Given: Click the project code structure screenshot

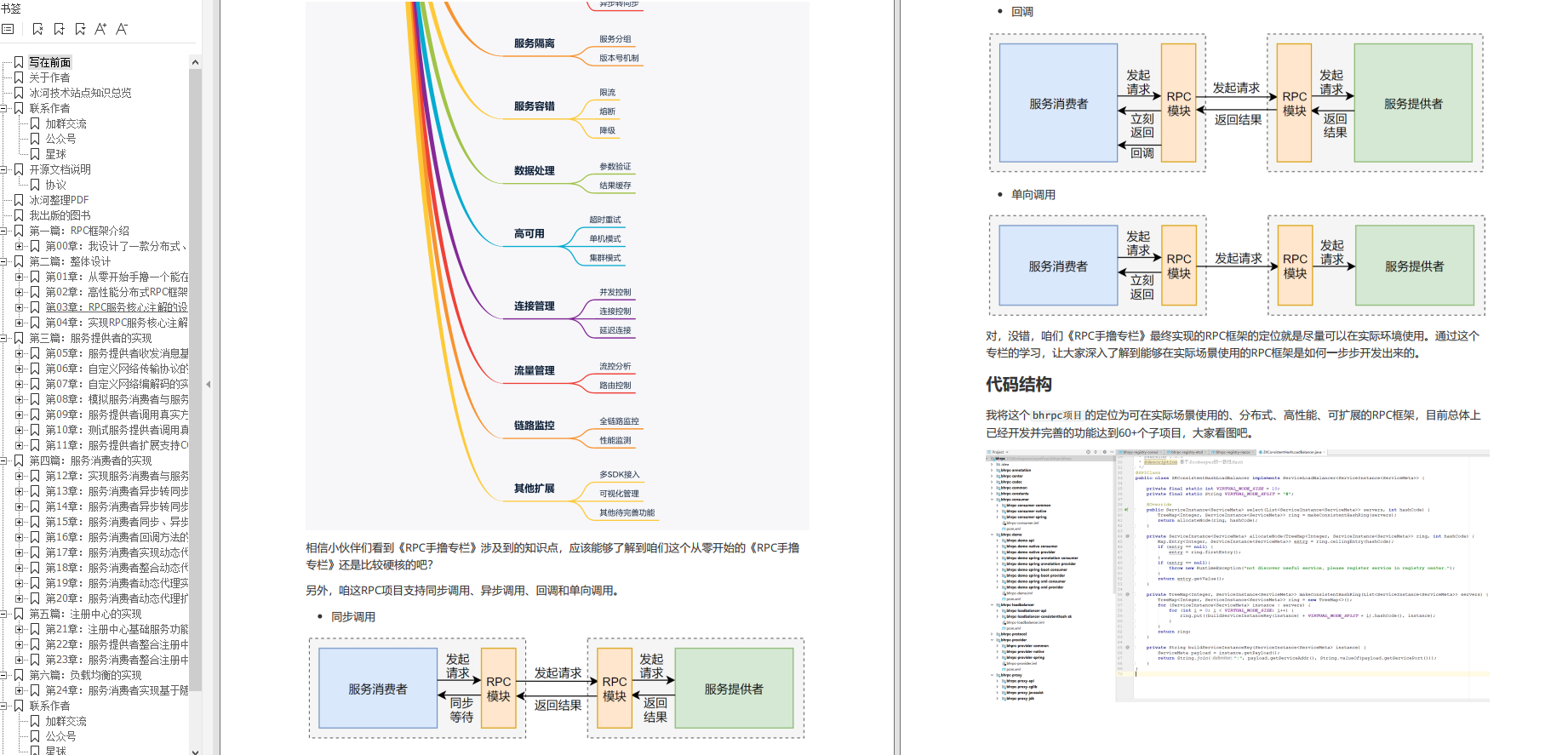Looking at the screenshot, I should [1237, 575].
